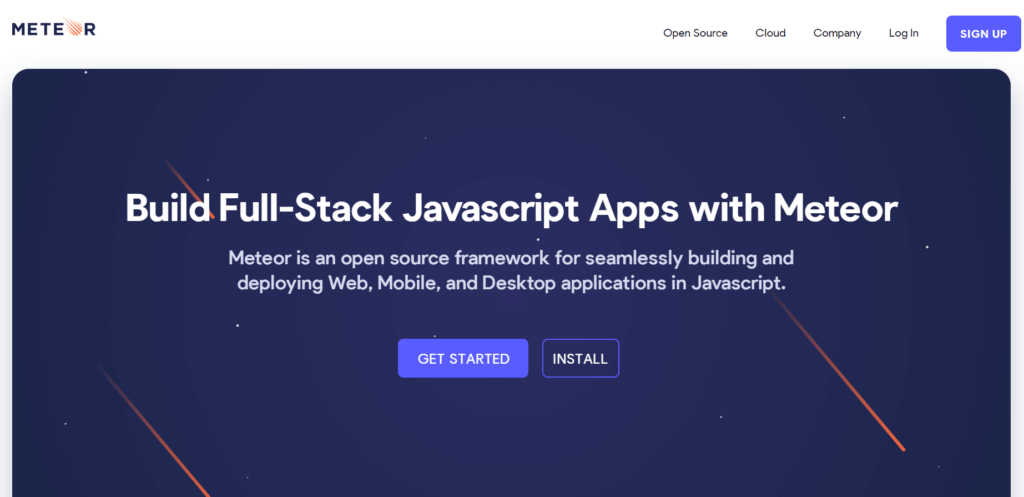Go to the Log In page
Viewport: 1024px width, 497px height.
pos(903,33)
